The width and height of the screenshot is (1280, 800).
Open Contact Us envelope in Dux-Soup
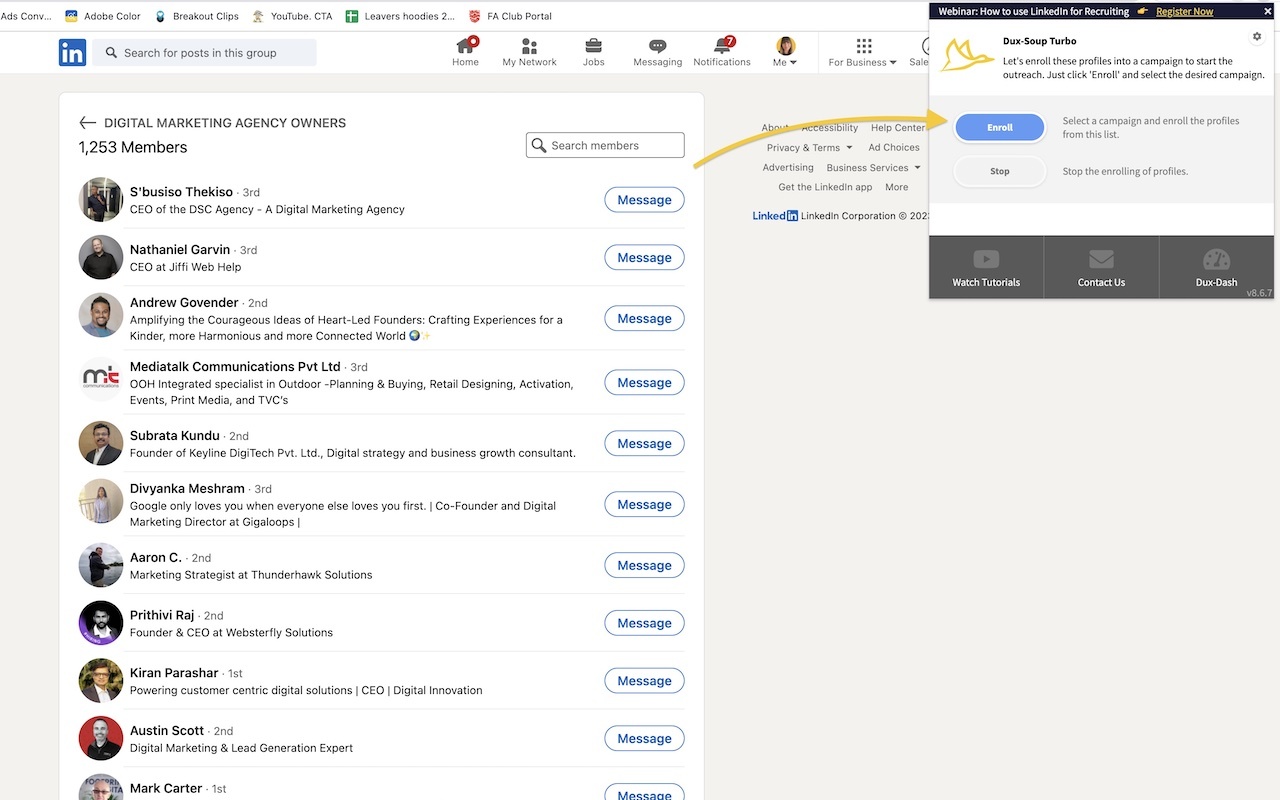1101,268
